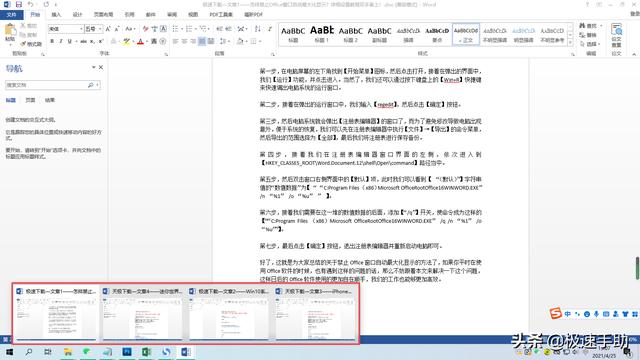This screenshot has height=360, width=640.
Task: Switch to the Page Layout tab
Action: [x=103, y=15]
